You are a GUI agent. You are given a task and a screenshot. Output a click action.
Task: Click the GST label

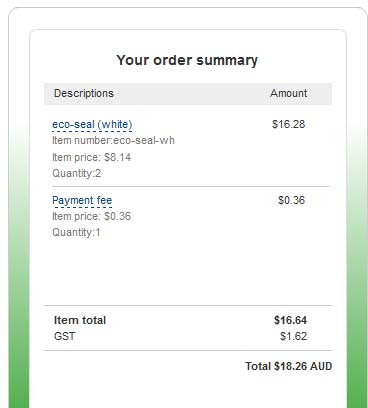[x=65, y=336]
